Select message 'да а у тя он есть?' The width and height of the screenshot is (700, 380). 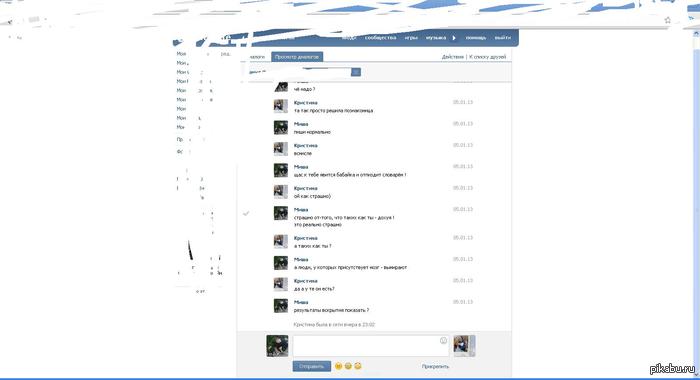[x=314, y=289]
